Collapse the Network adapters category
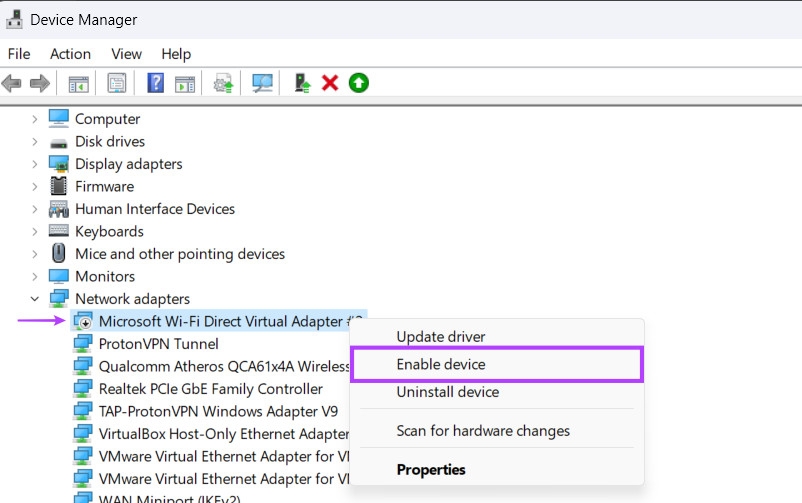This screenshot has width=802, height=503. 35,299
